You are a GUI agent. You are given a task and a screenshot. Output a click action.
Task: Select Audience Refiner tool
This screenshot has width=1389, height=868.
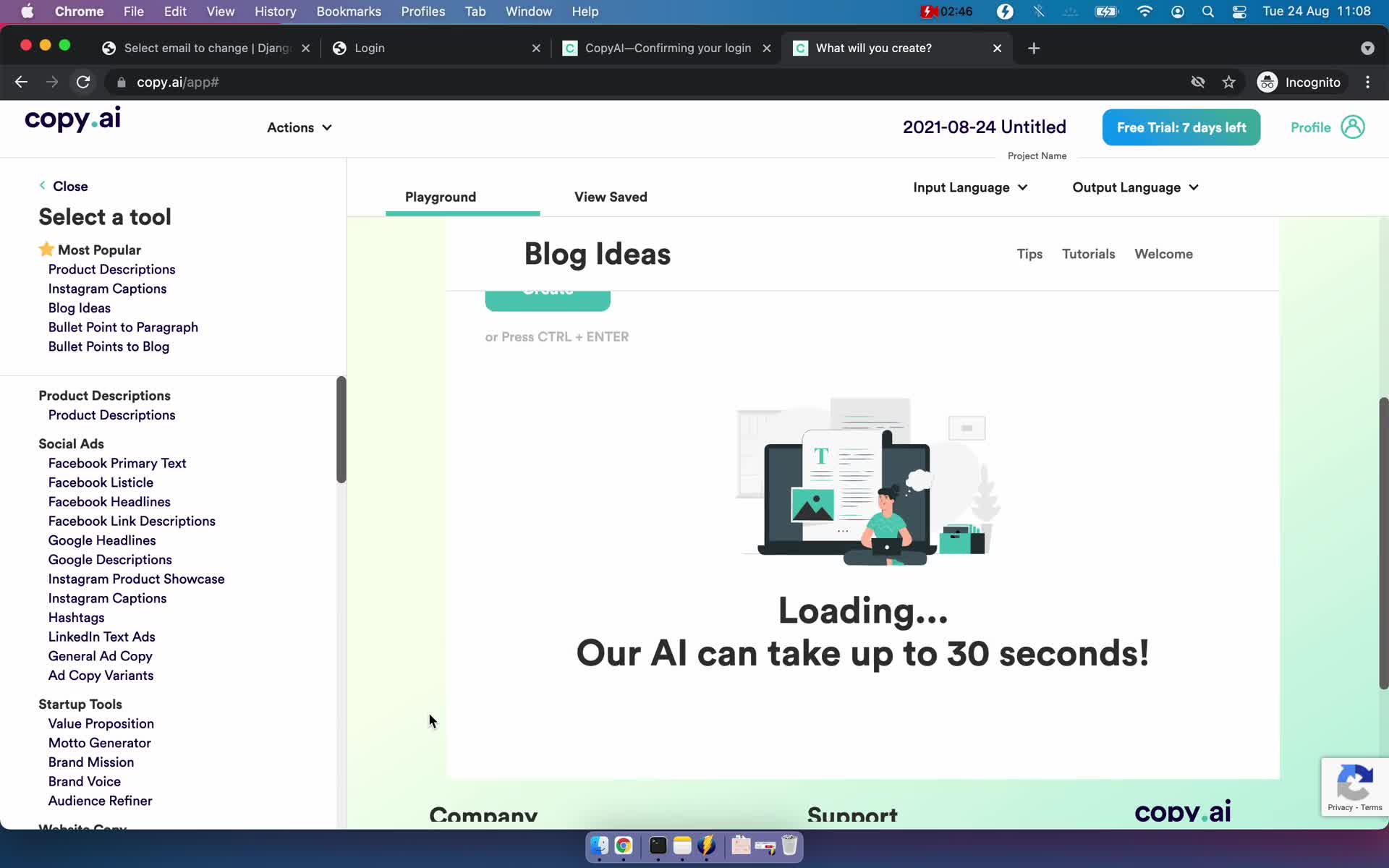[x=100, y=801]
